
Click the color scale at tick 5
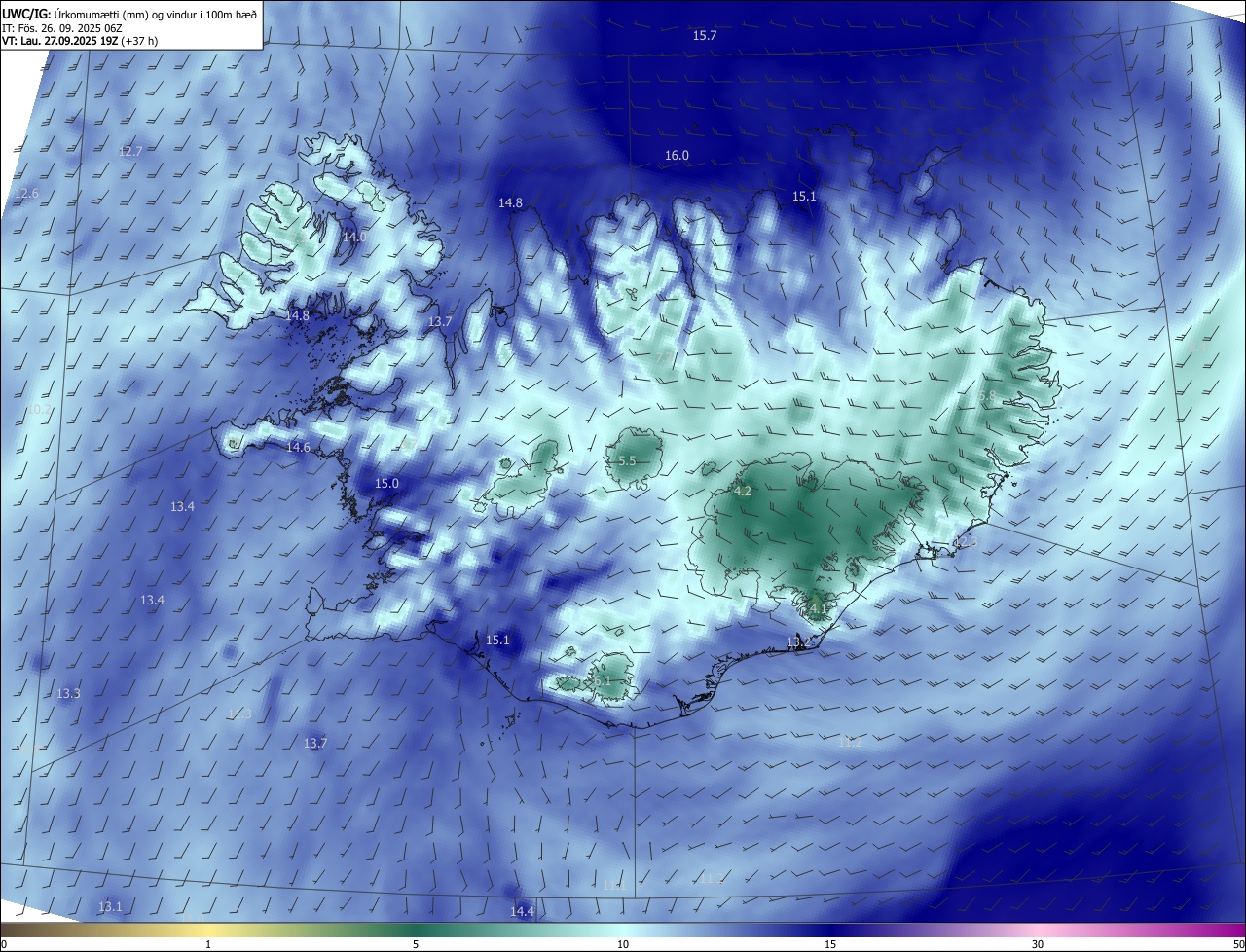[x=416, y=944]
